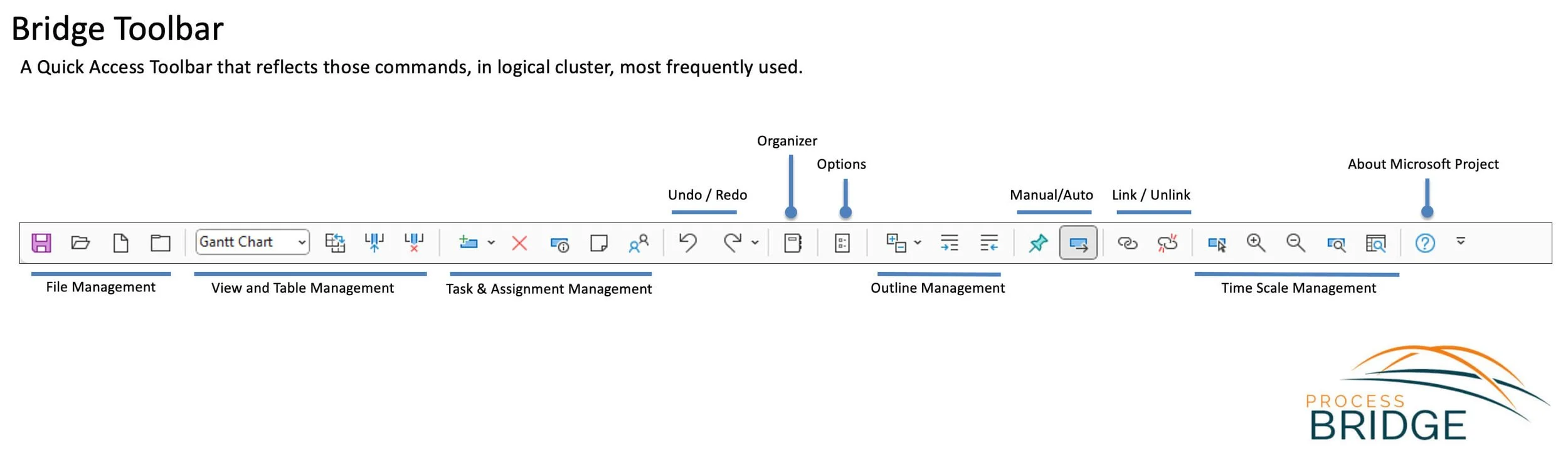This screenshot has height=465, width=1568.
Task: Expand the Show Outline dropdown arrow
Action: [x=918, y=243]
